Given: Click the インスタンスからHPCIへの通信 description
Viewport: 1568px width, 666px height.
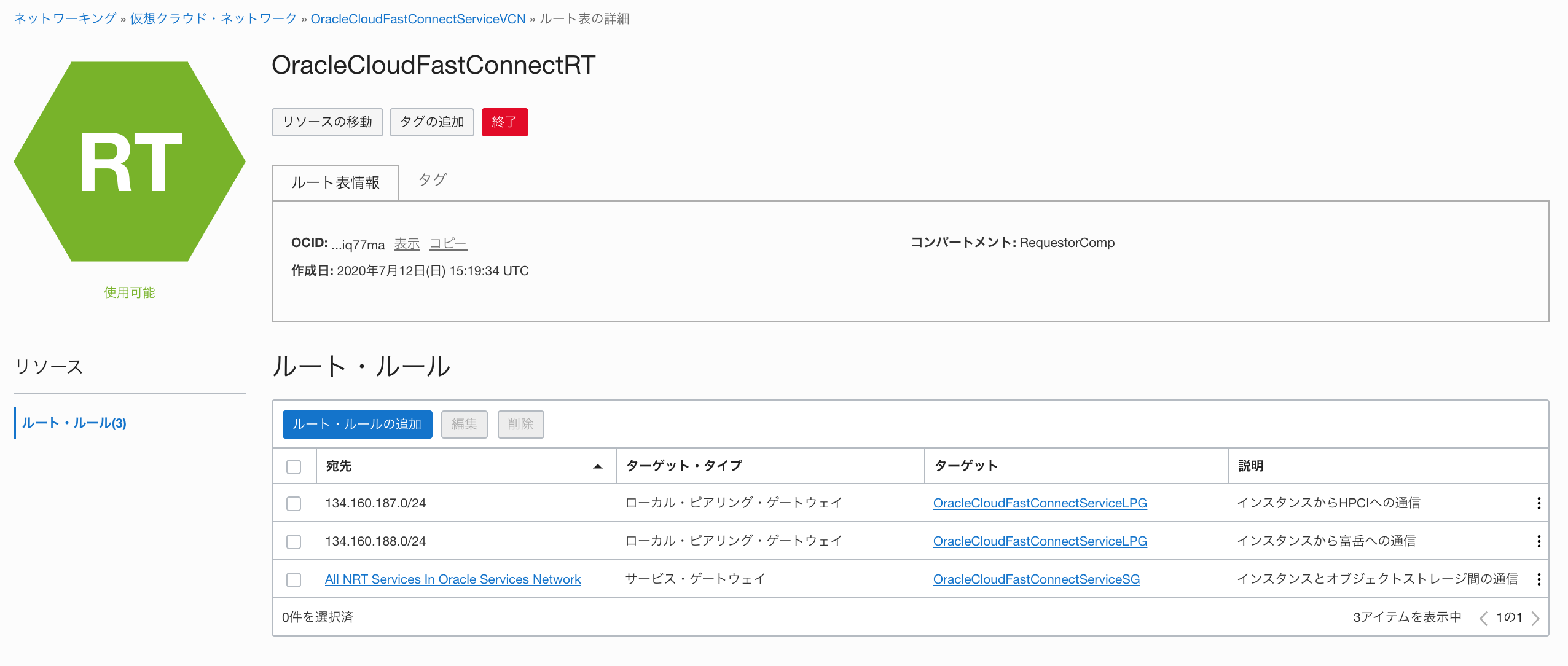Looking at the screenshot, I should [1328, 503].
